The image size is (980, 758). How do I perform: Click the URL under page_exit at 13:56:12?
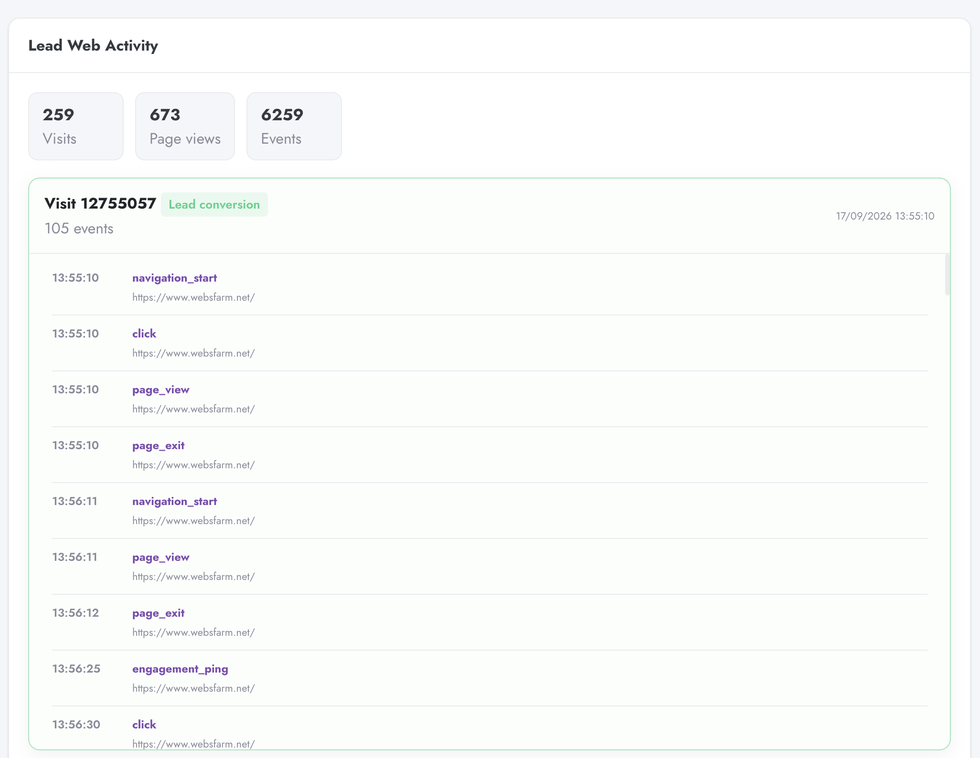tap(194, 632)
